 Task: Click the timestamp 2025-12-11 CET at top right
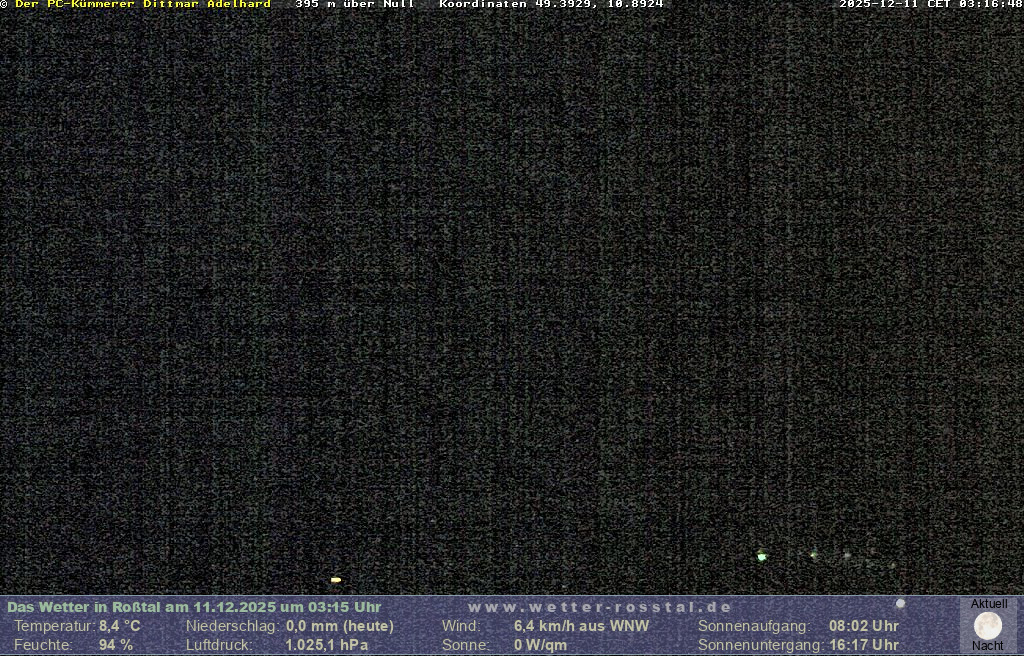[930, 4]
